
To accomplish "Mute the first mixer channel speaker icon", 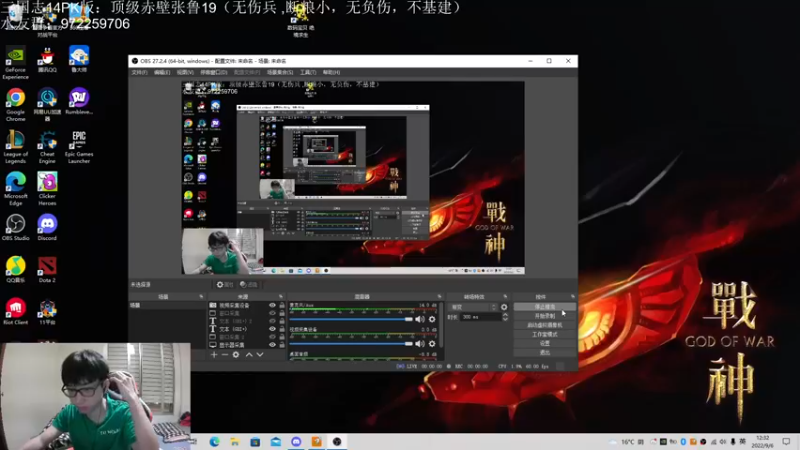I will click(419, 319).
